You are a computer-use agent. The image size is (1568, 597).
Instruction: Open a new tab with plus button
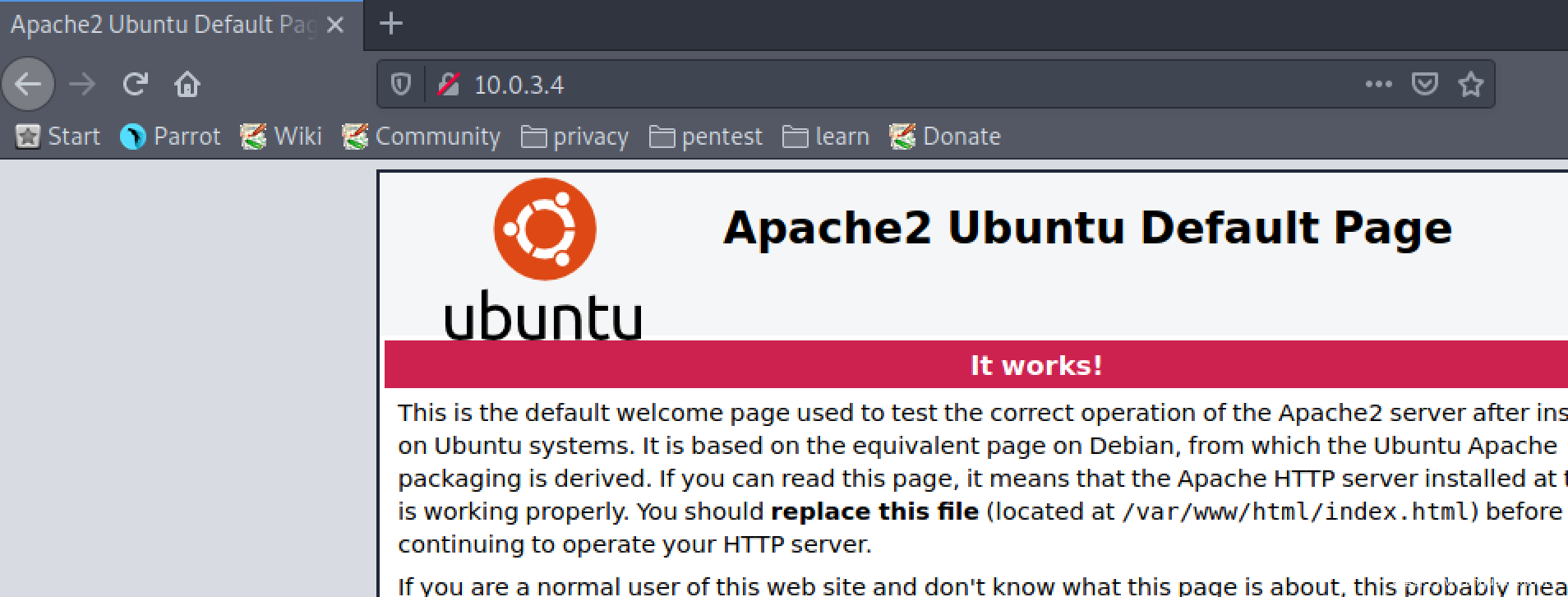pyautogui.click(x=391, y=24)
